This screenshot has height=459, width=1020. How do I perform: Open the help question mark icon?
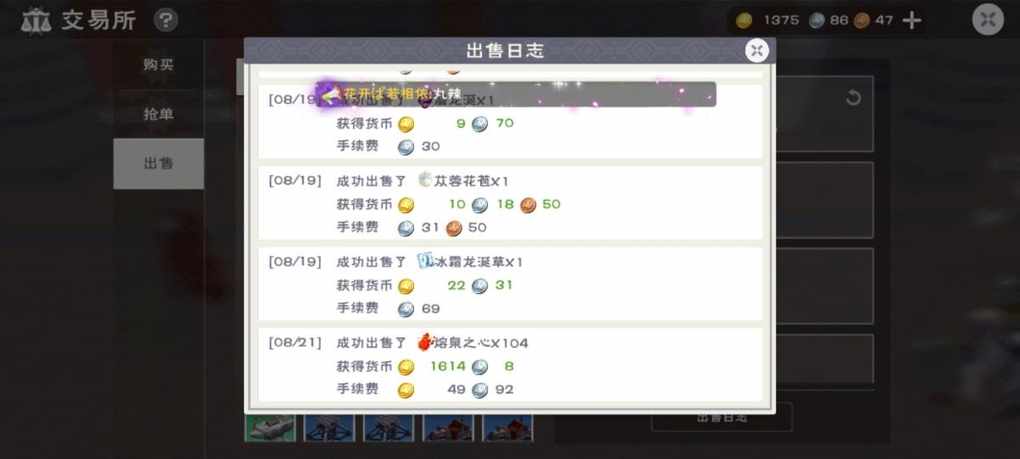click(x=166, y=20)
